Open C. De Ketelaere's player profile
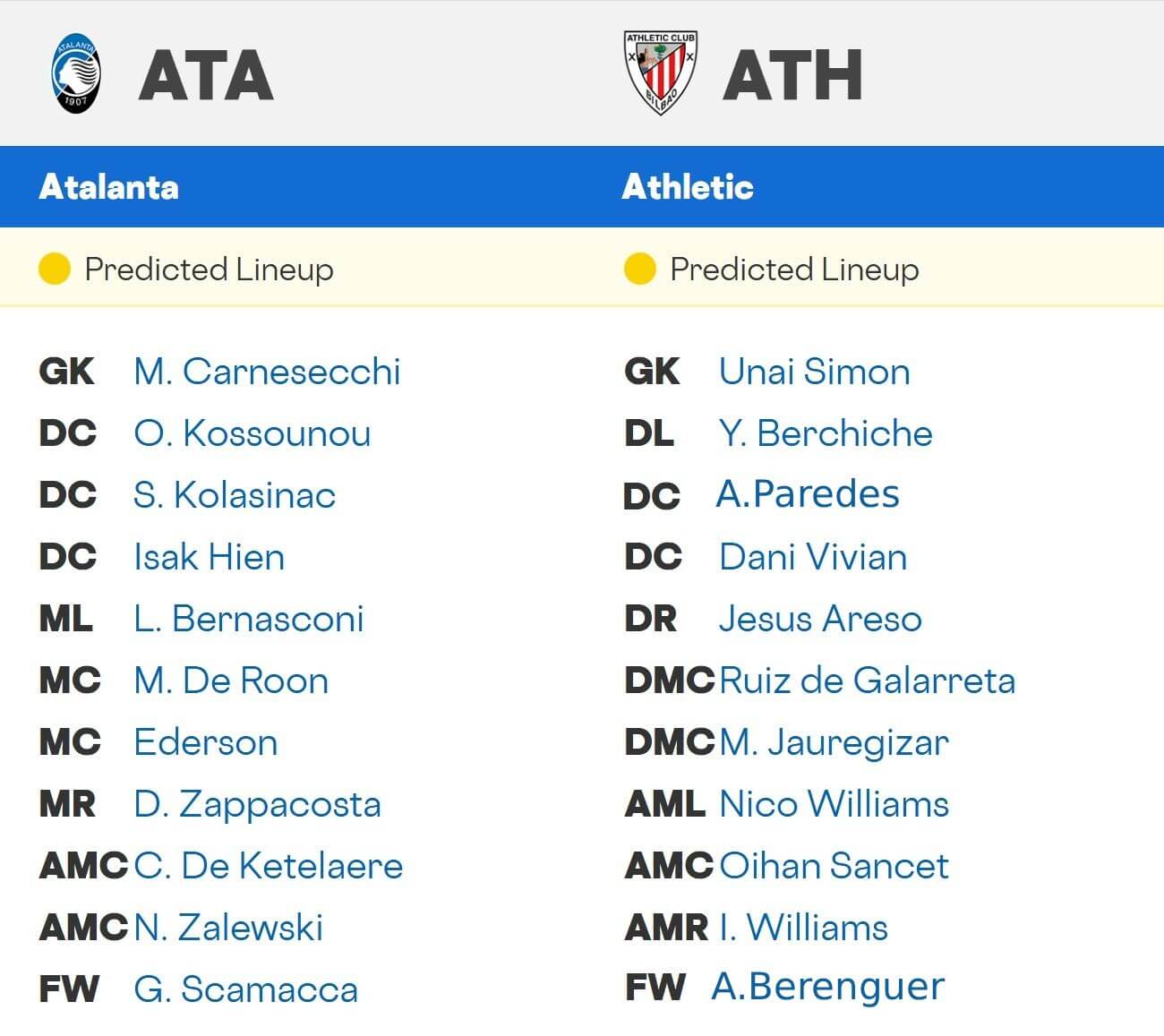 click(269, 865)
